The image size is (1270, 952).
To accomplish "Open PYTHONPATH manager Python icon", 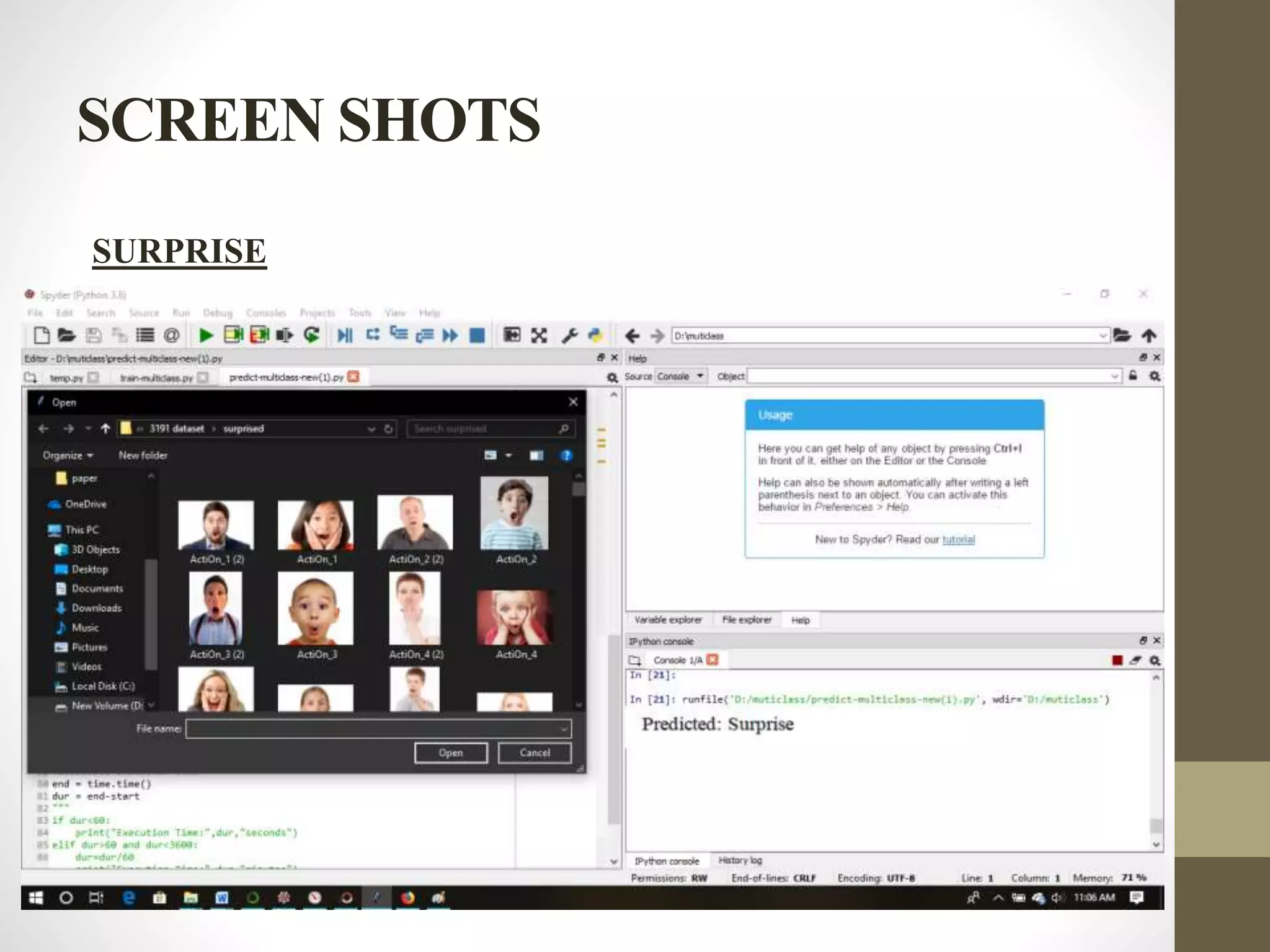I will pyautogui.click(x=595, y=335).
